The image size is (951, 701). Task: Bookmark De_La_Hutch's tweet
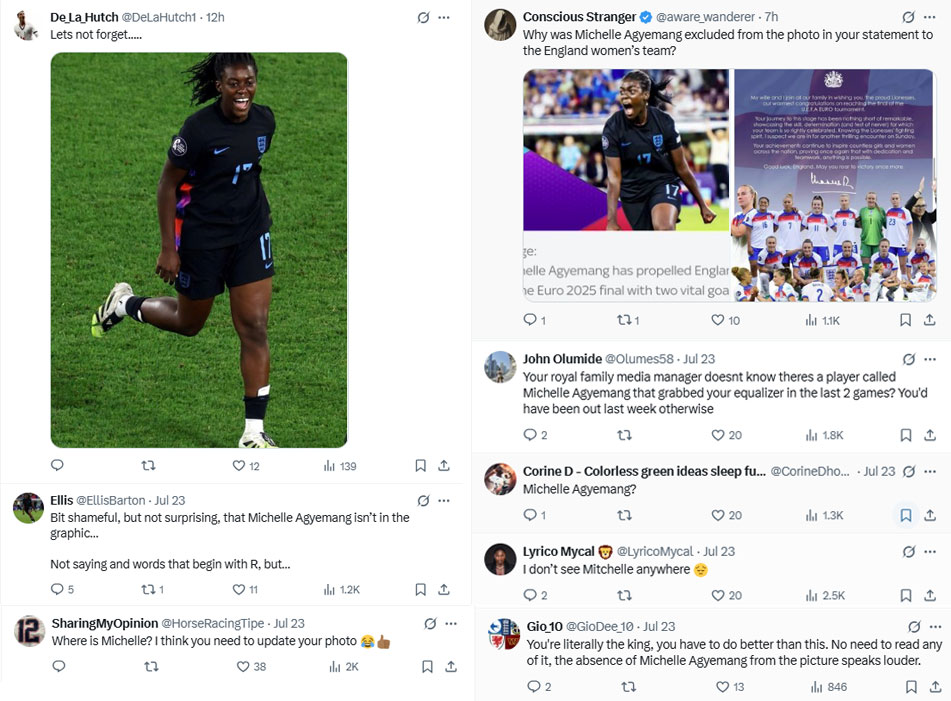tap(421, 466)
